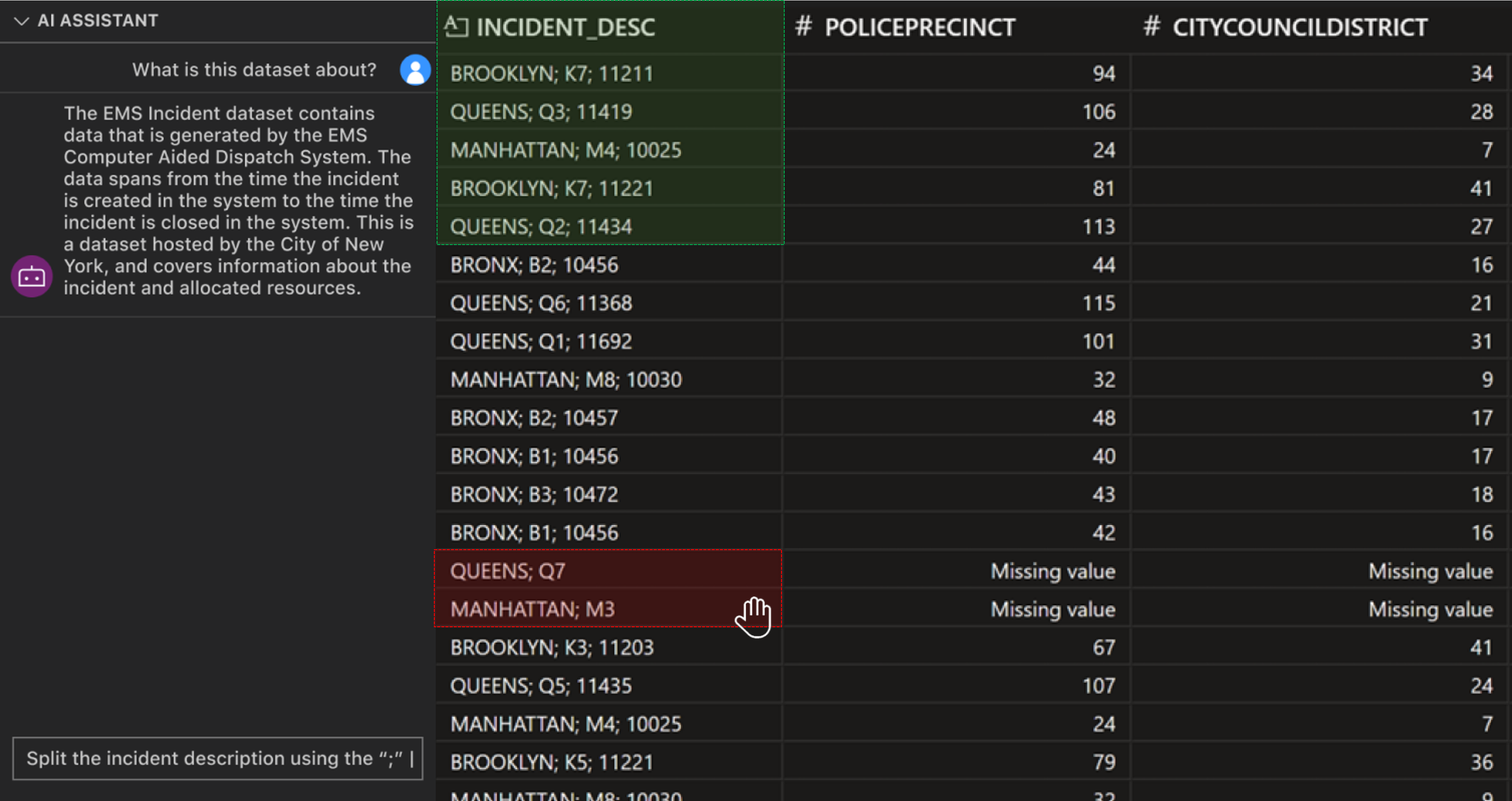Select the "QUEENS; Q7" highlighted cell

click(508, 570)
